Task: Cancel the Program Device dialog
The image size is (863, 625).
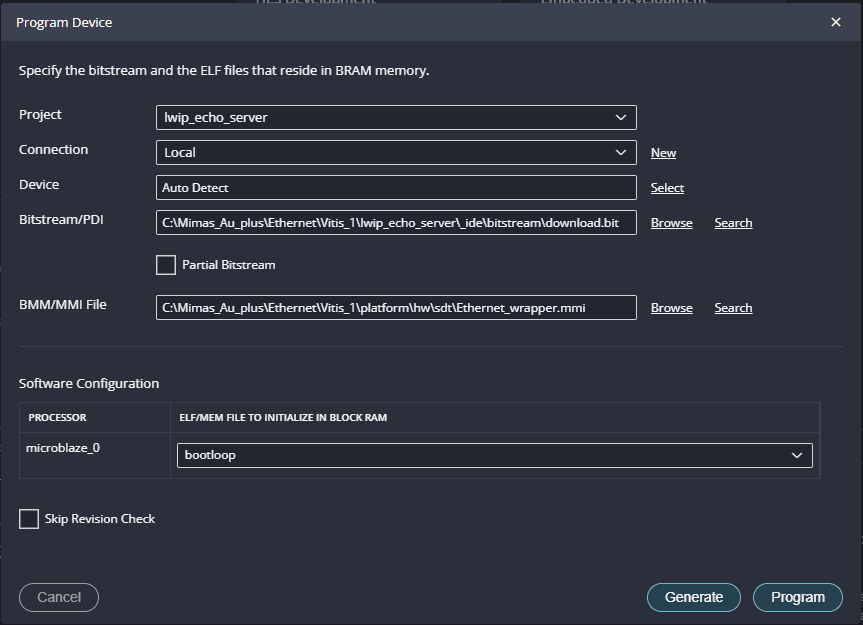Action: point(59,597)
